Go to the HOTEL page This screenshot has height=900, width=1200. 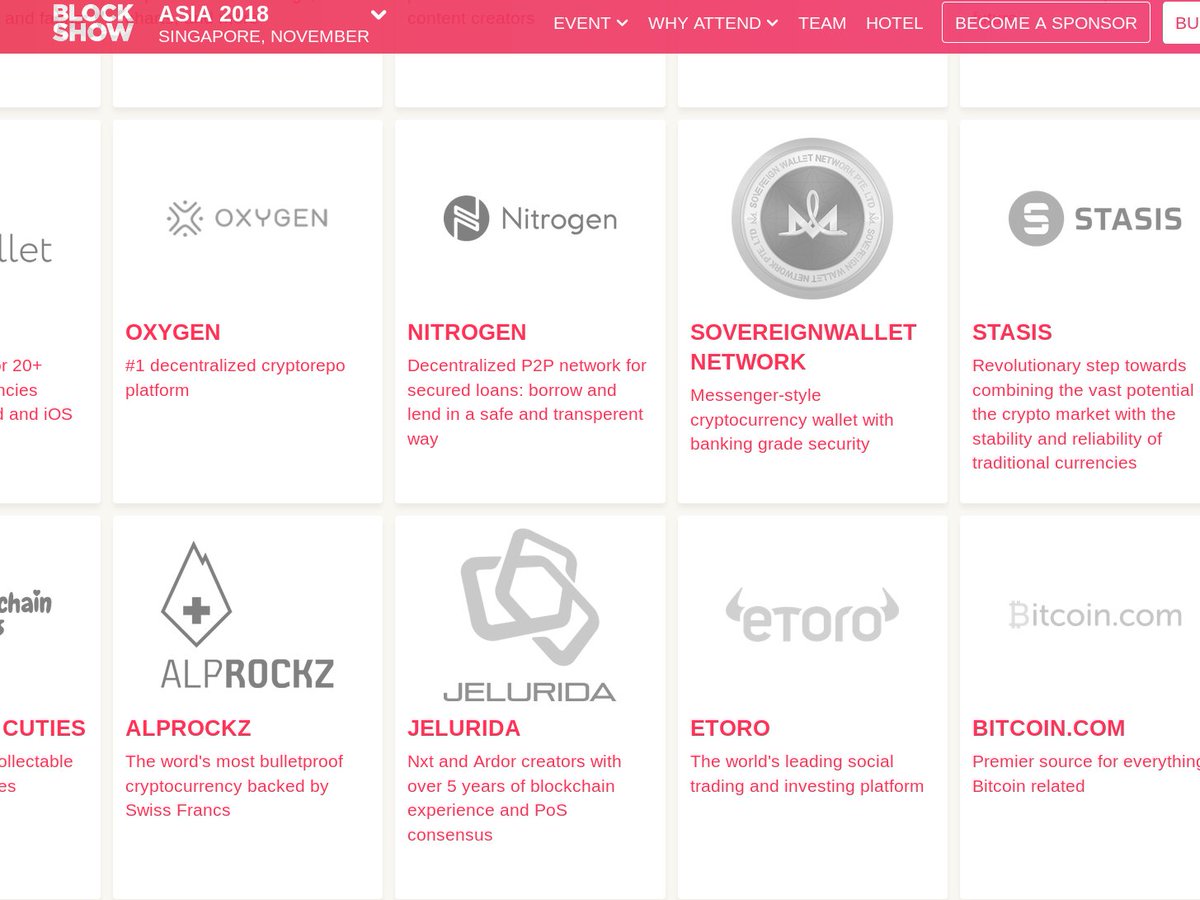(x=894, y=23)
